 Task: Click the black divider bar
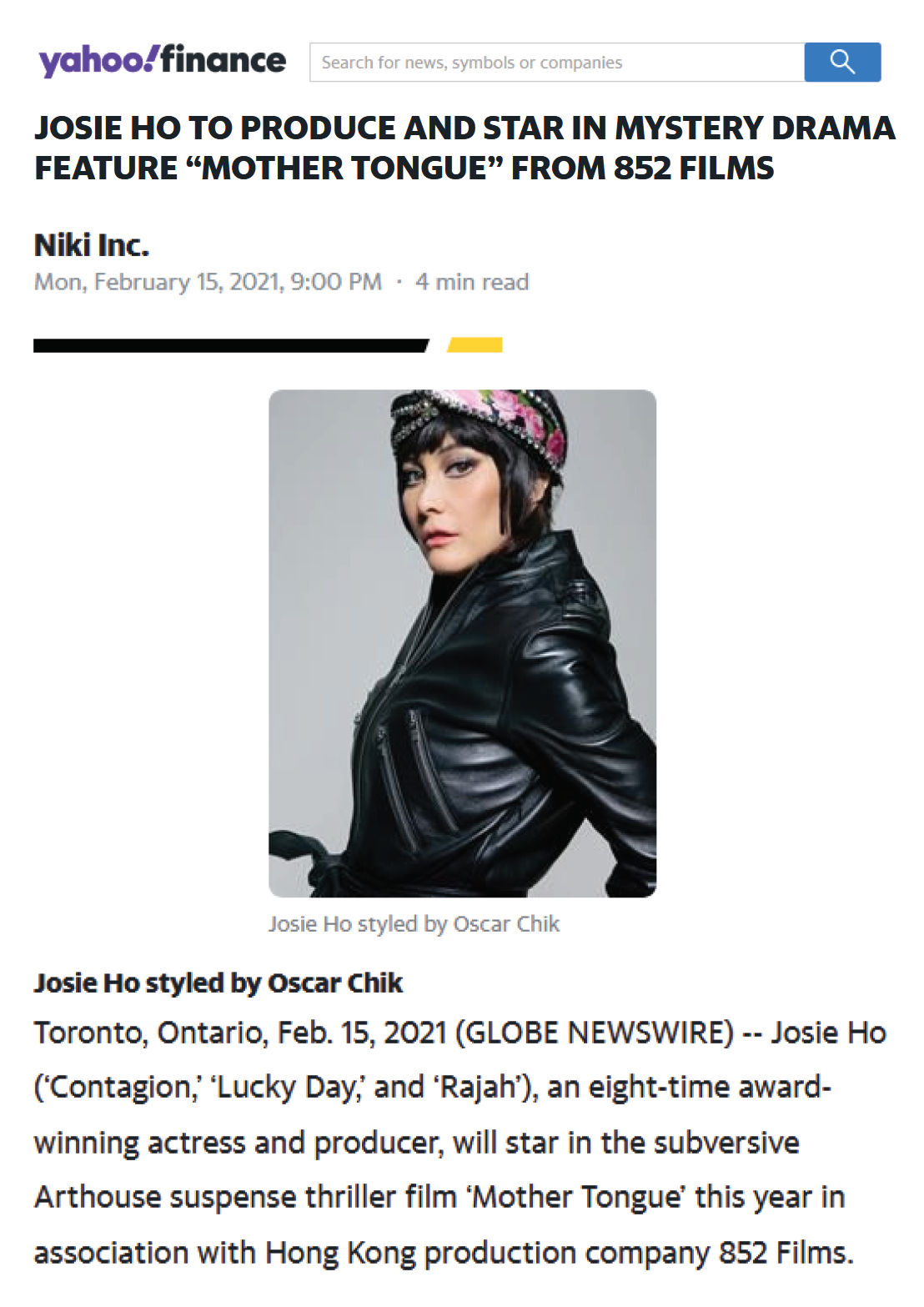pyautogui.click(x=231, y=345)
